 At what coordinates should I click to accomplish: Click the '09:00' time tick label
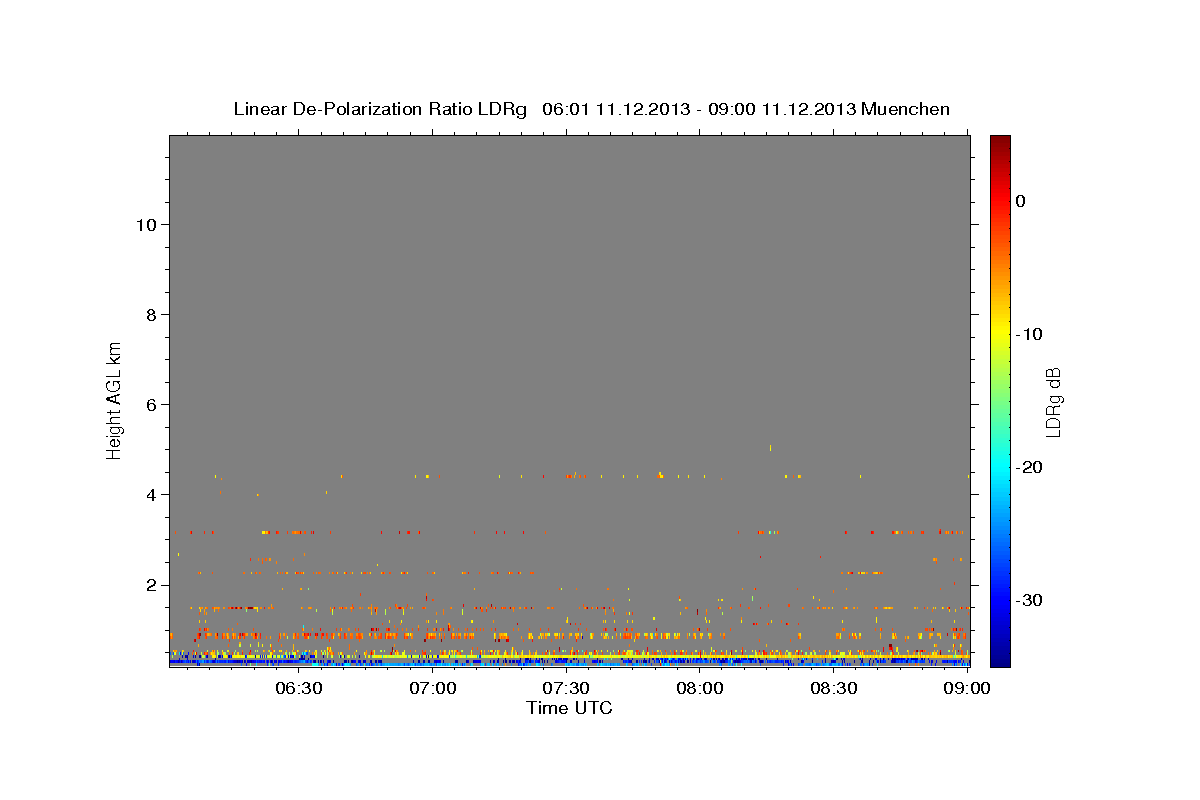(x=967, y=688)
